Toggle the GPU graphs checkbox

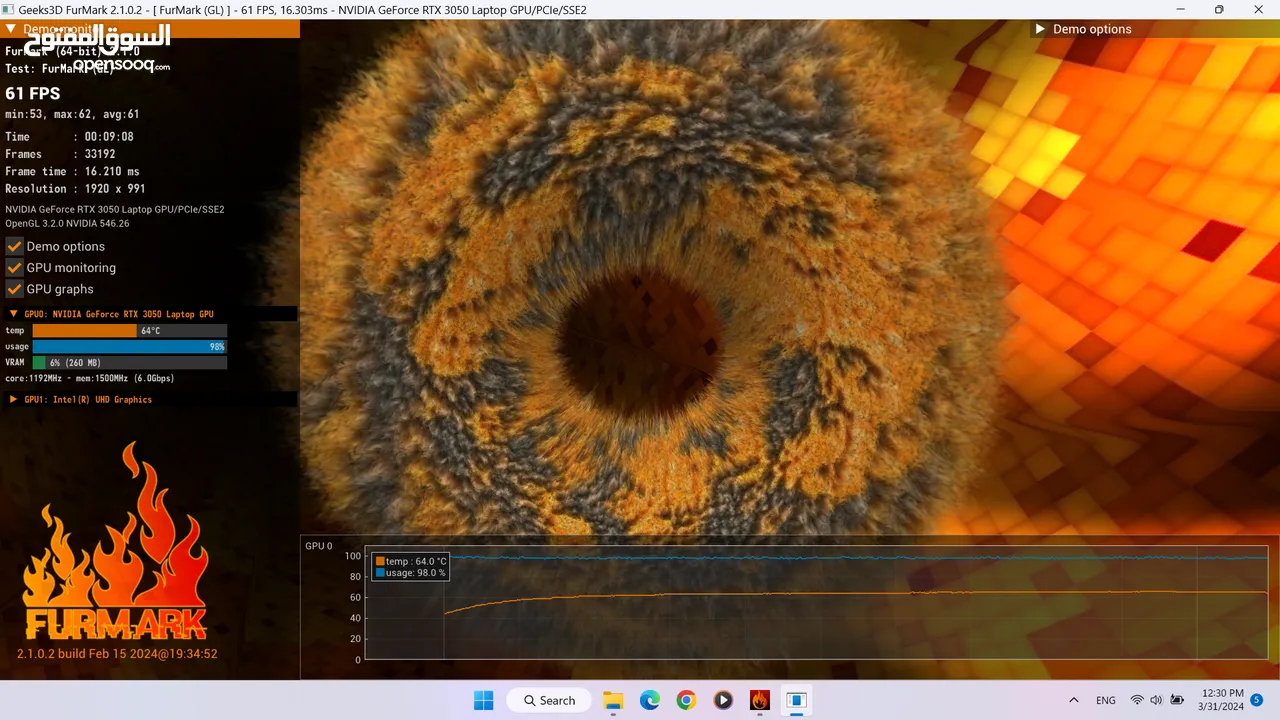(15, 289)
